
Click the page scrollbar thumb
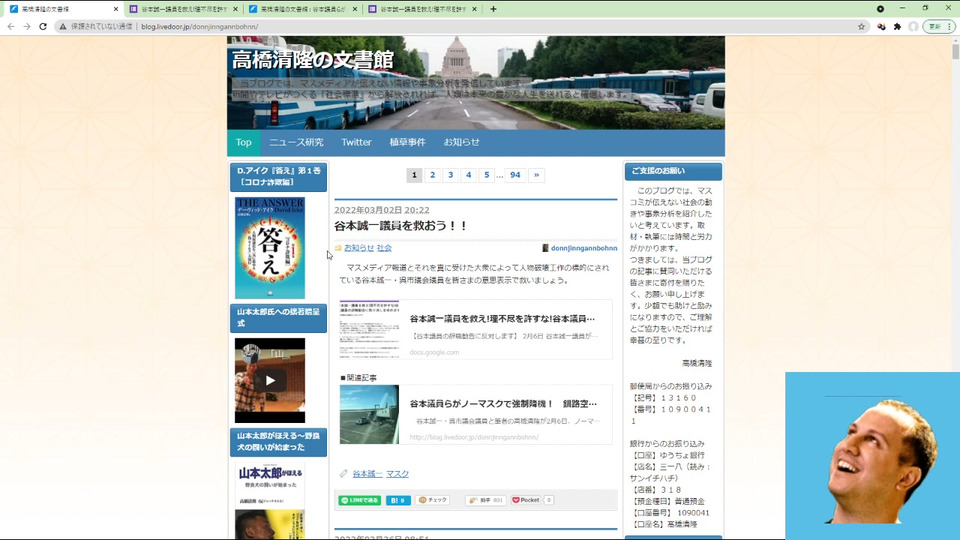point(955,52)
